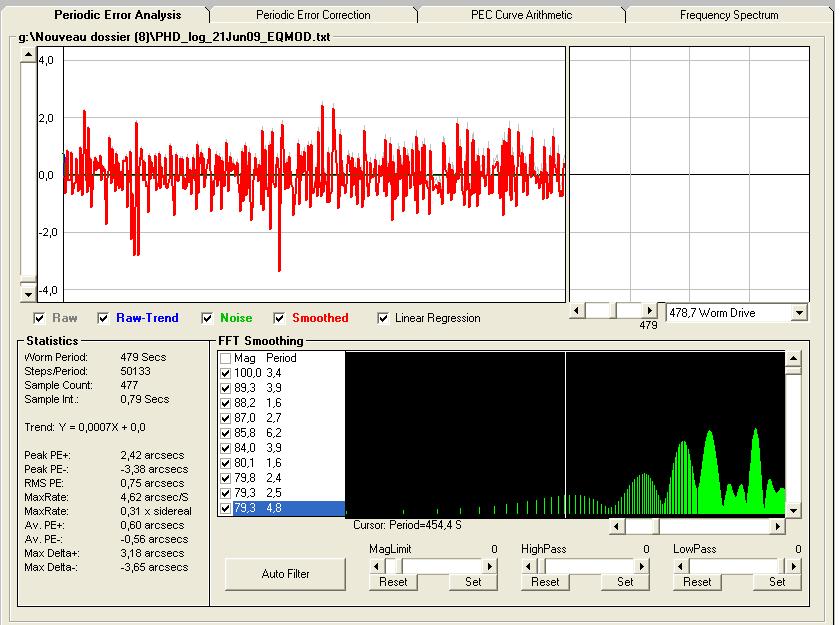840x625 pixels.
Task: Click the RMS PE value 0,75 arcsecs
Action: tap(152, 483)
